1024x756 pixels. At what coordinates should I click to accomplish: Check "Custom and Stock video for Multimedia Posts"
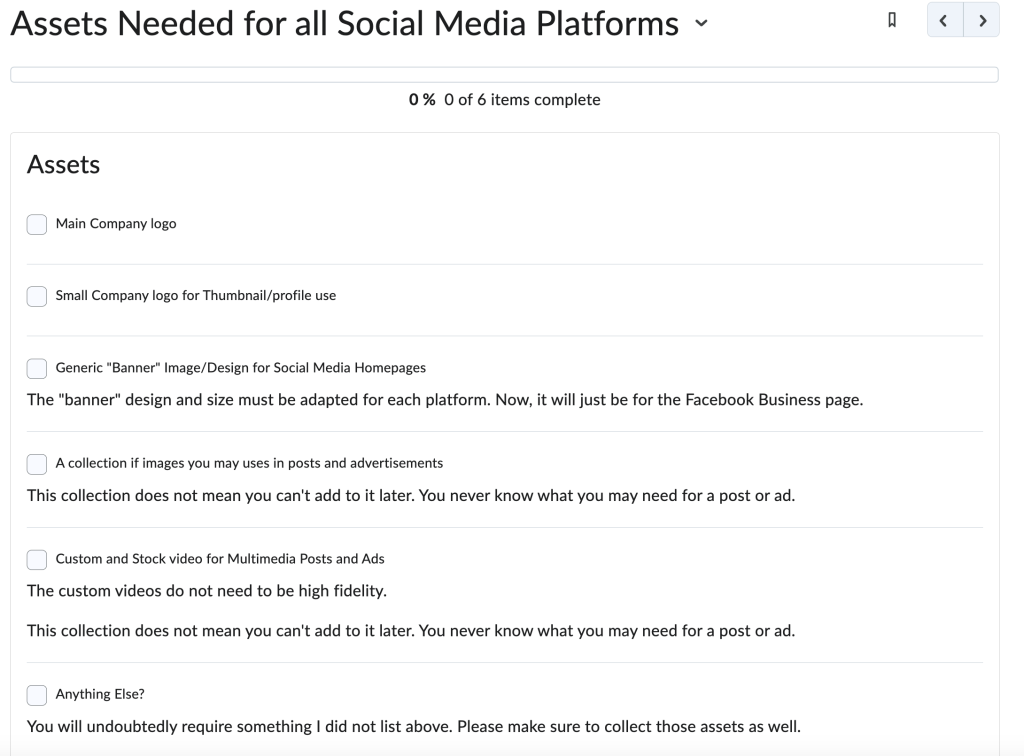pos(36,559)
